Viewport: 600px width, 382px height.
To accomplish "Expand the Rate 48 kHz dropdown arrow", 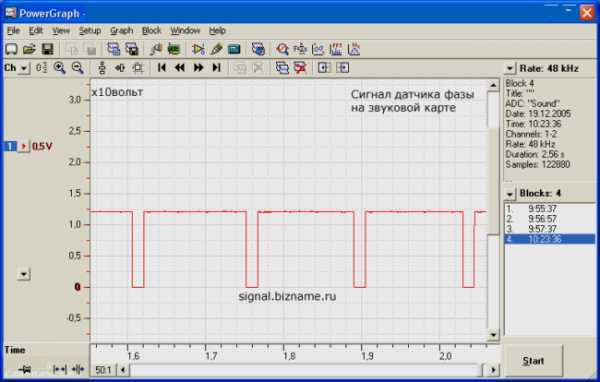I will (509, 69).
